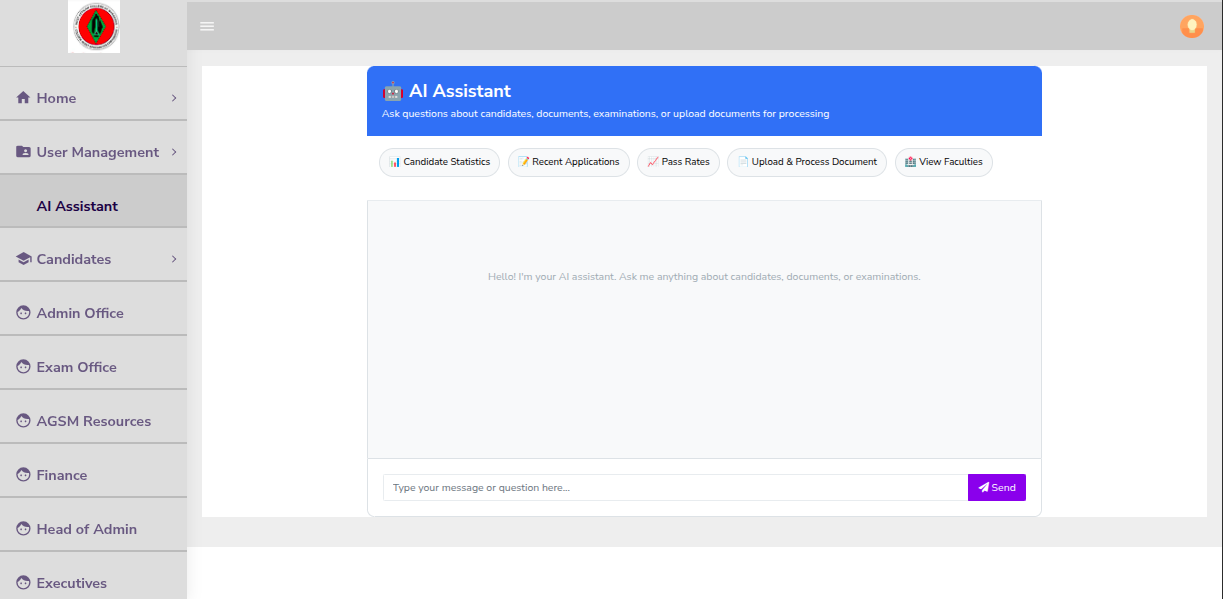The image size is (1223, 599).
Task: Click the Home house icon
Action: [23, 98]
